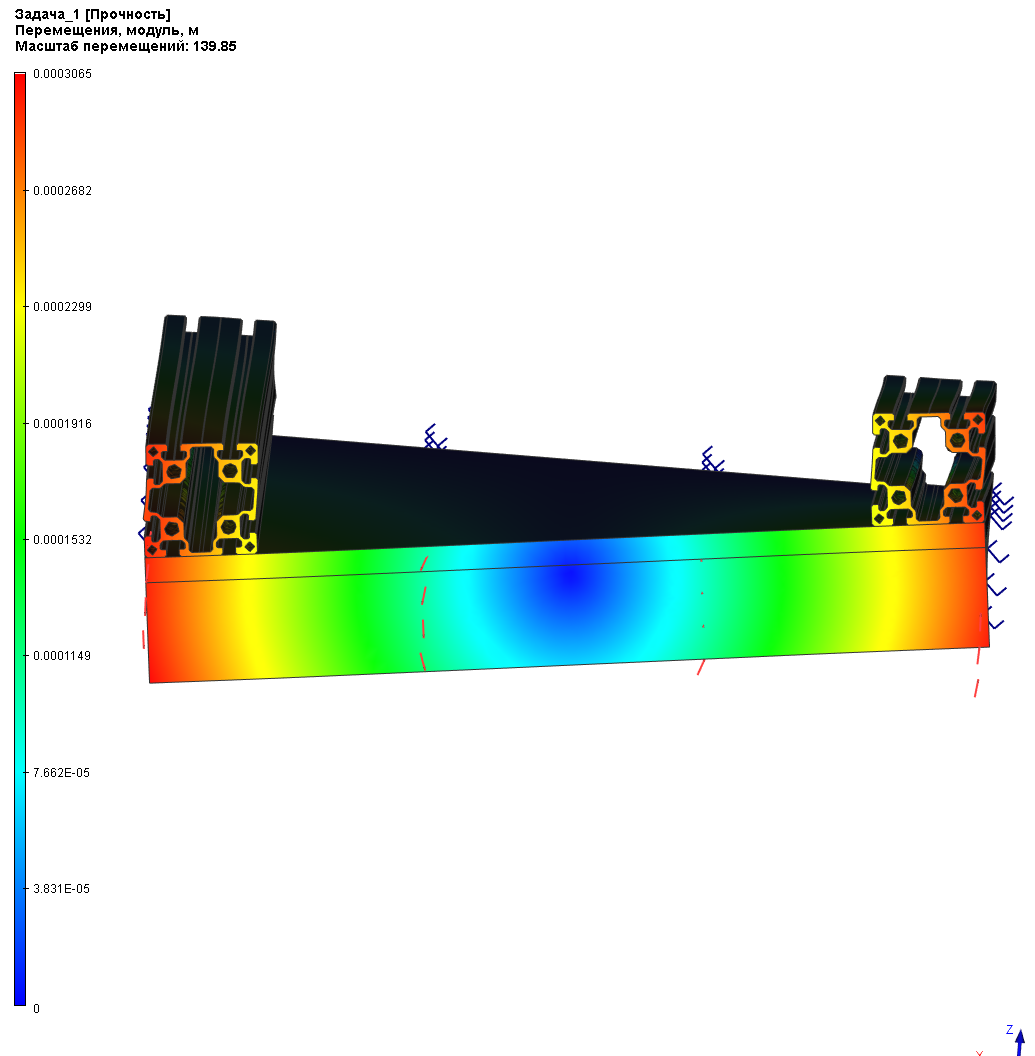This screenshot has width=1035, height=1056.
Task: Click the blue fixation symbol at top-right center
Action: coord(712,459)
